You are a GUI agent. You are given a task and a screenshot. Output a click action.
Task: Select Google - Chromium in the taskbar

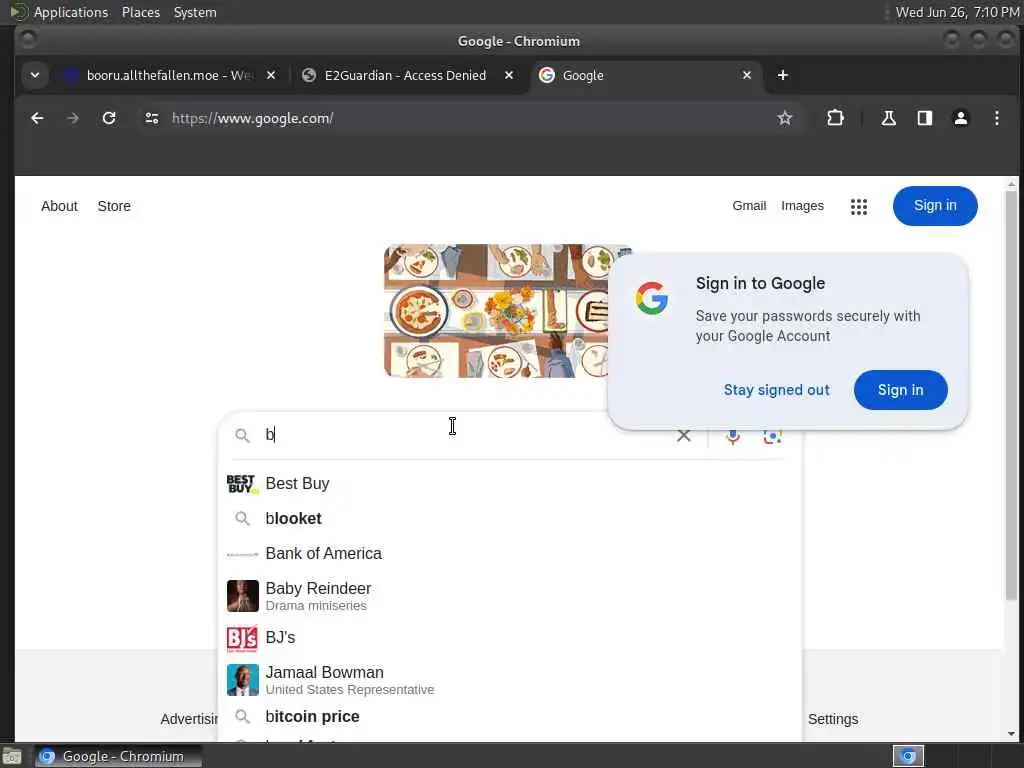tap(118, 756)
